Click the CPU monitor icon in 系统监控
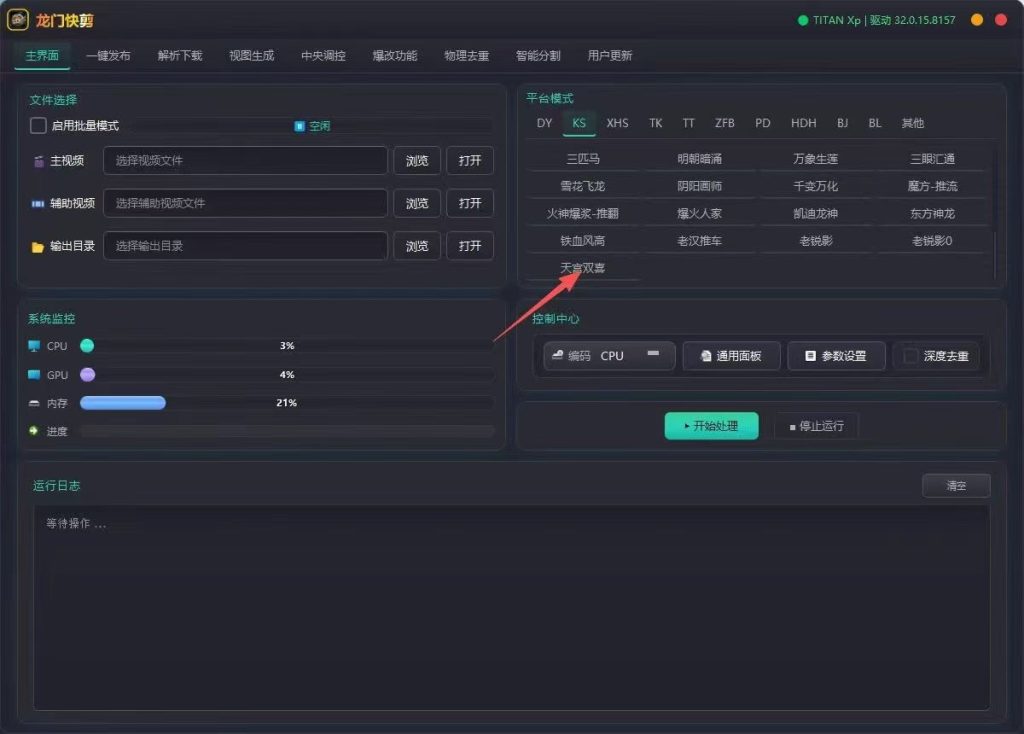The image size is (1024, 734). click(34, 345)
